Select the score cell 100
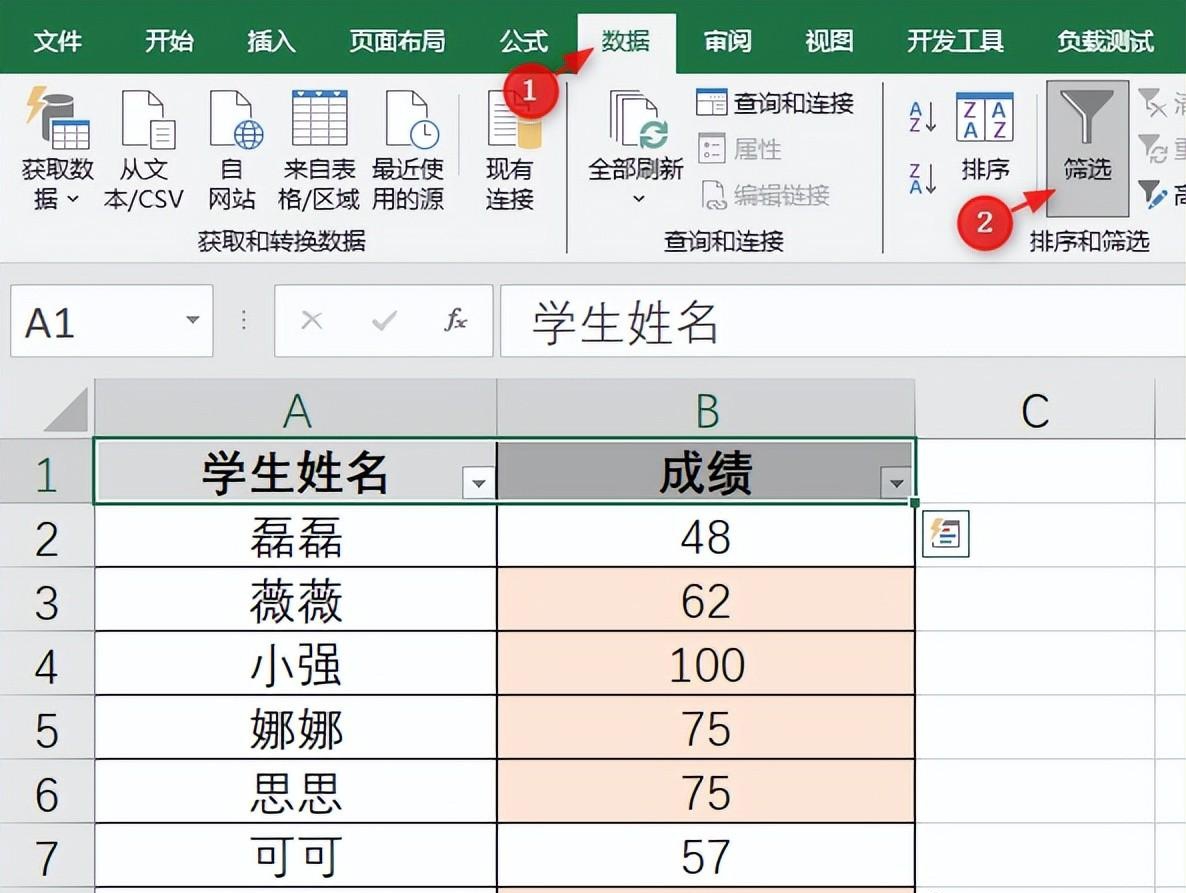 click(706, 664)
